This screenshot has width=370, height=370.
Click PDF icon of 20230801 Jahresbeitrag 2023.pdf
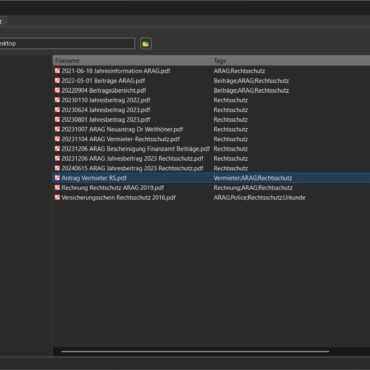coord(57,119)
